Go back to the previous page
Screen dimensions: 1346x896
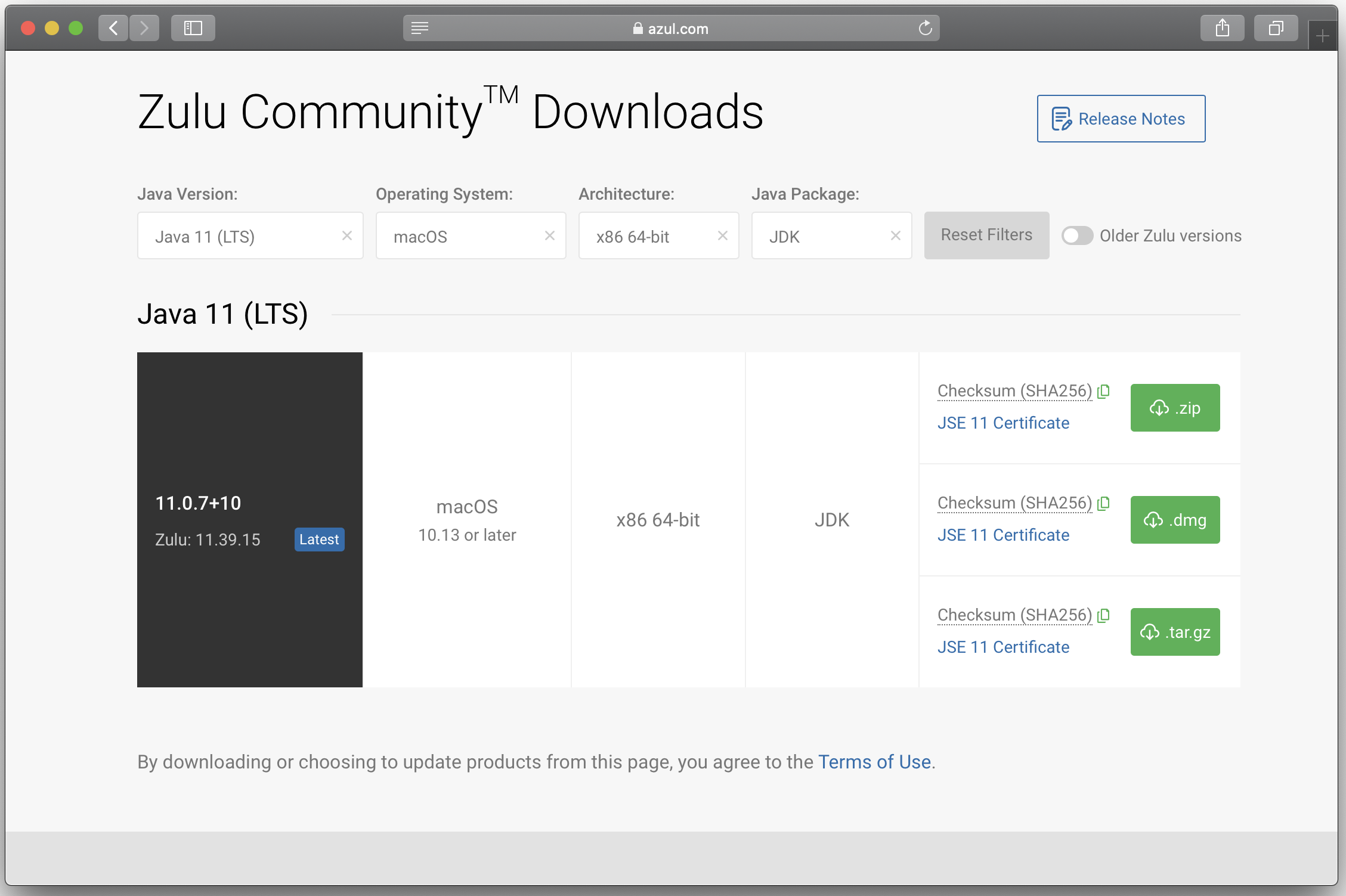coord(113,27)
